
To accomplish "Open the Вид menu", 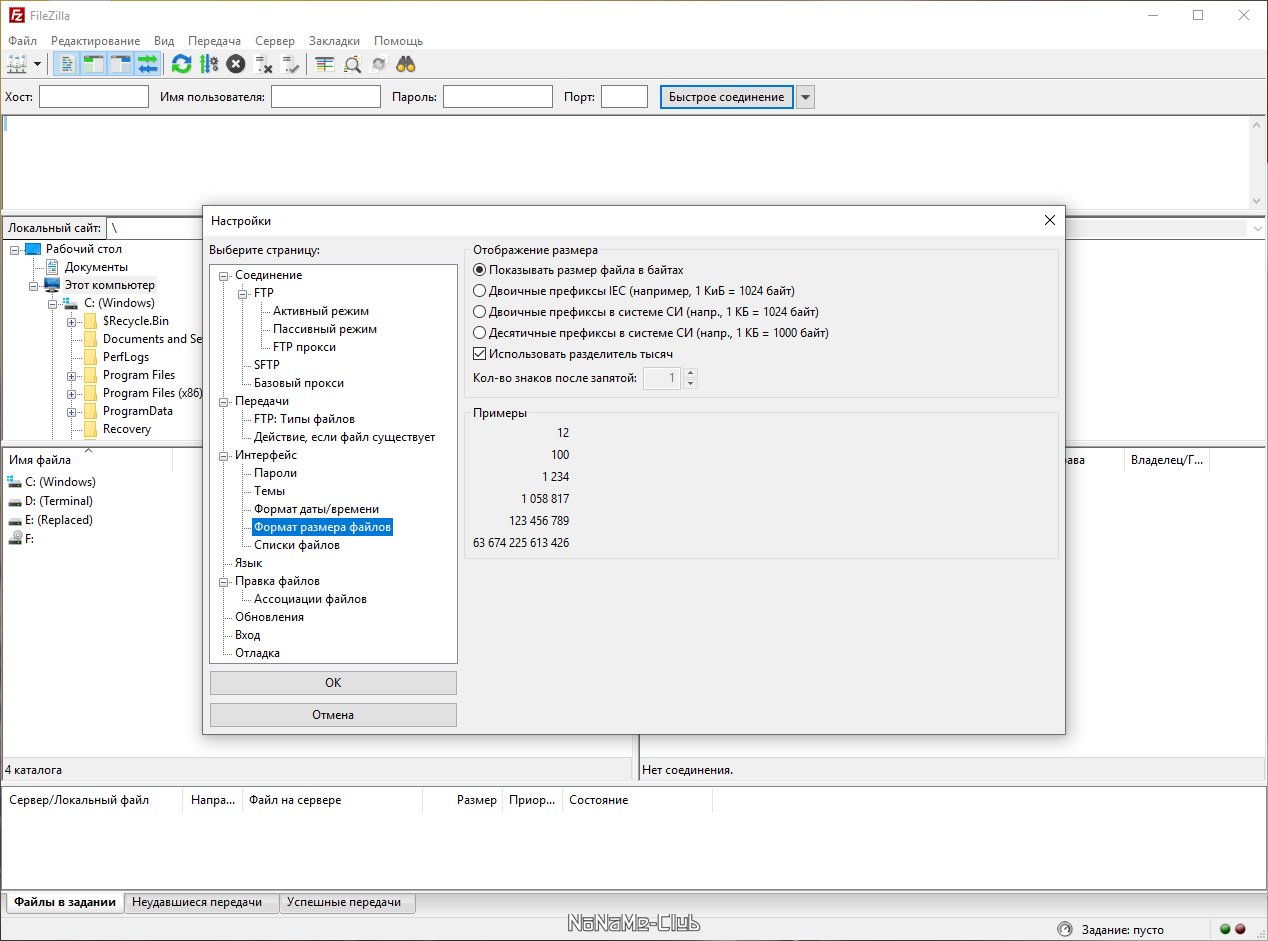I will tap(164, 41).
